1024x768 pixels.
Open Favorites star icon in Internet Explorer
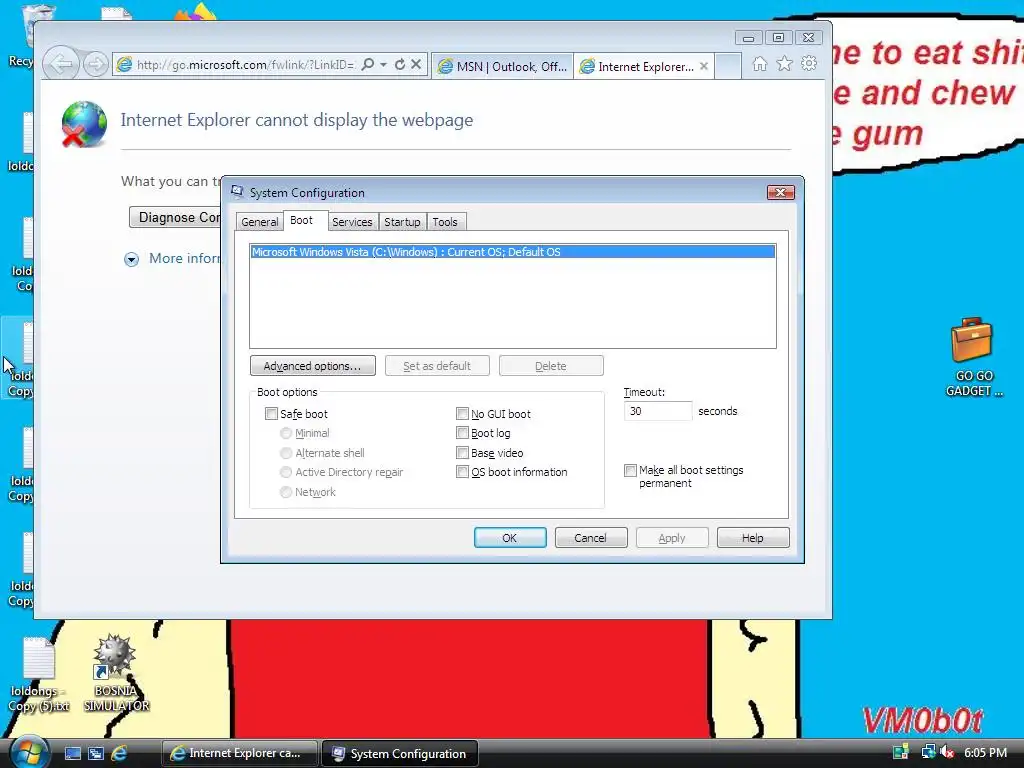[x=784, y=63]
